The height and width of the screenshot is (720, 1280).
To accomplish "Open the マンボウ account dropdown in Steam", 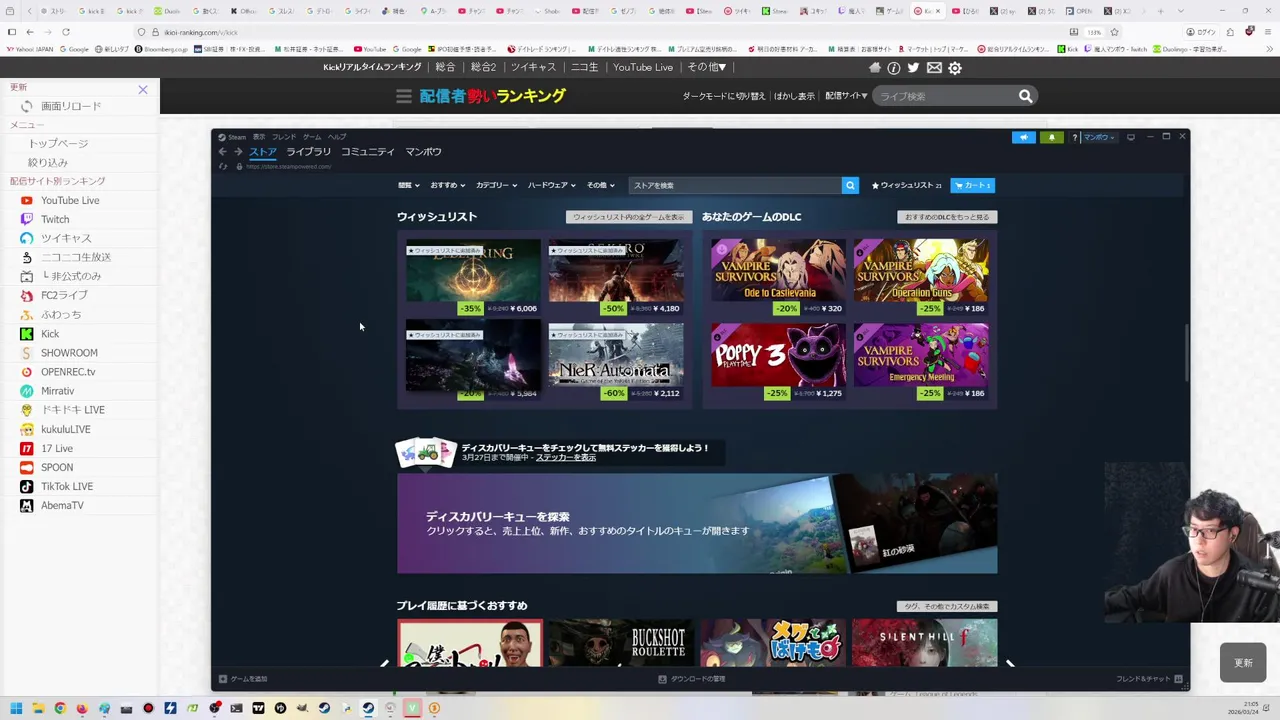I will click(x=1099, y=137).
